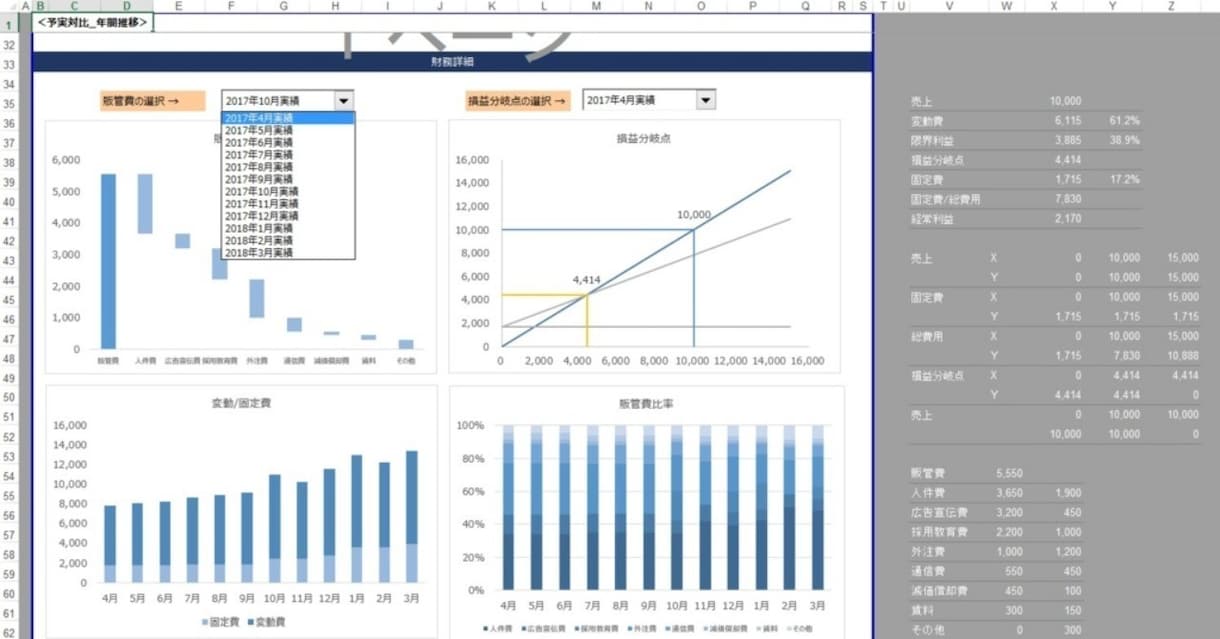Click the 4,414 data label on the chart
The width and height of the screenshot is (1220, 639).
[x=586, y=280]
